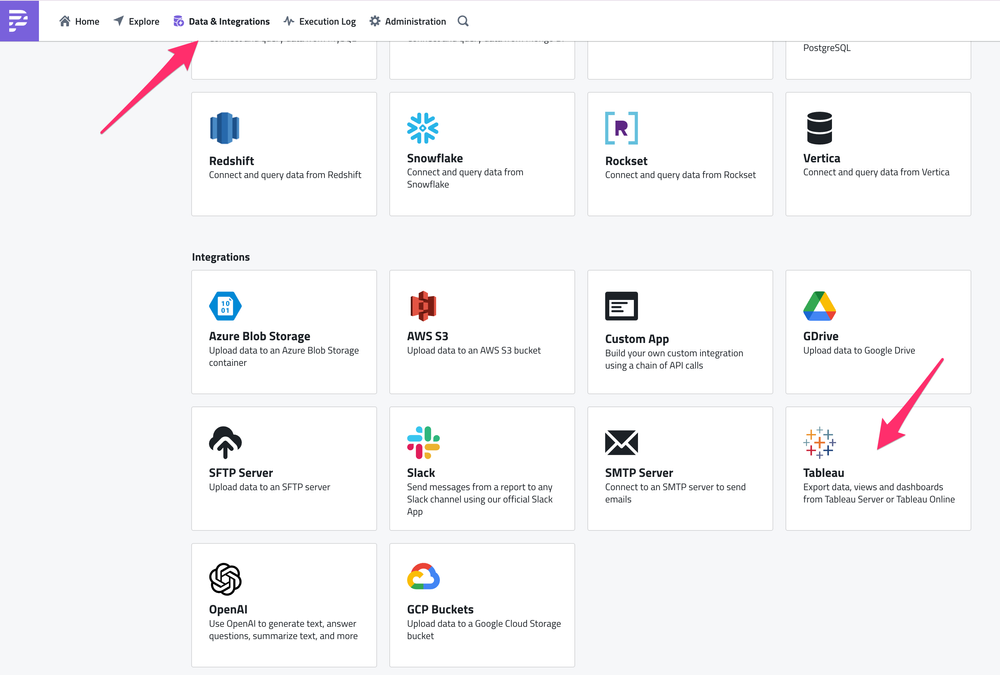Open the Execution Log menu item

(x=319, y=20)
